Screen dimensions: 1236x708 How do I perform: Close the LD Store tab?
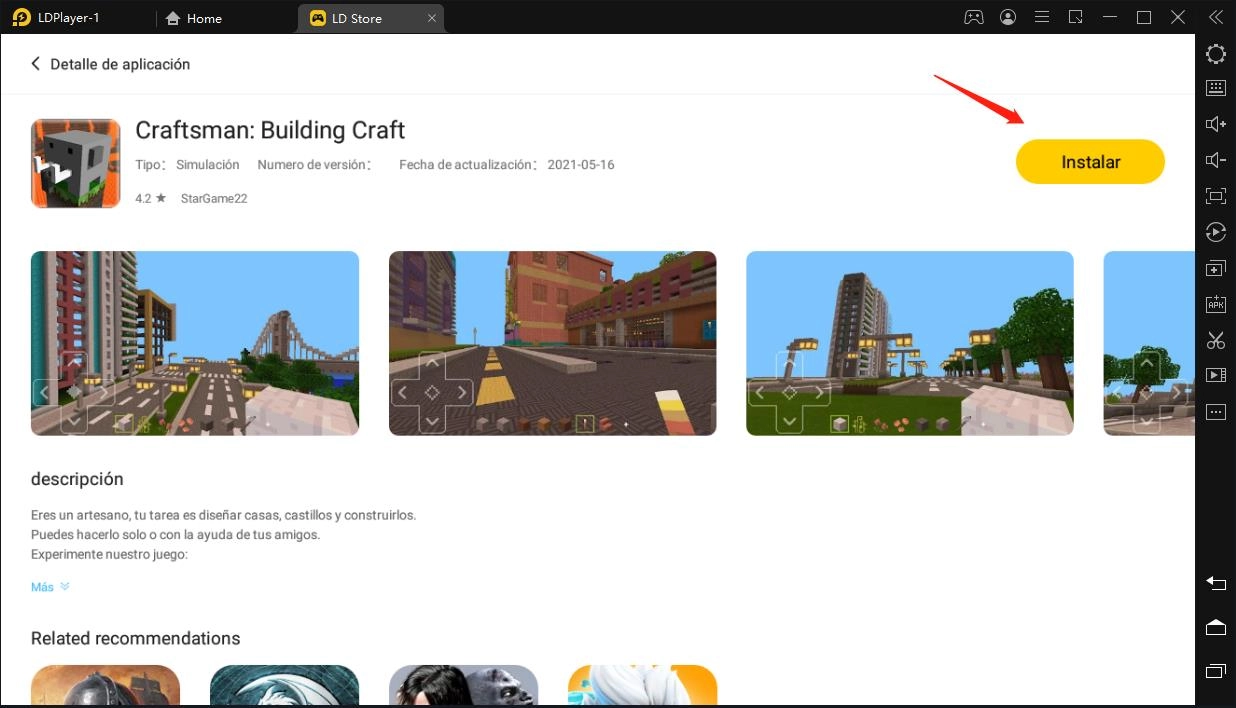click(431, 18)
